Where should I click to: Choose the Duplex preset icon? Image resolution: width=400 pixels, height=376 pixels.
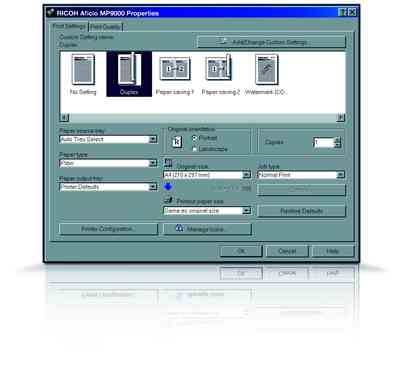(x=129, y=69)
